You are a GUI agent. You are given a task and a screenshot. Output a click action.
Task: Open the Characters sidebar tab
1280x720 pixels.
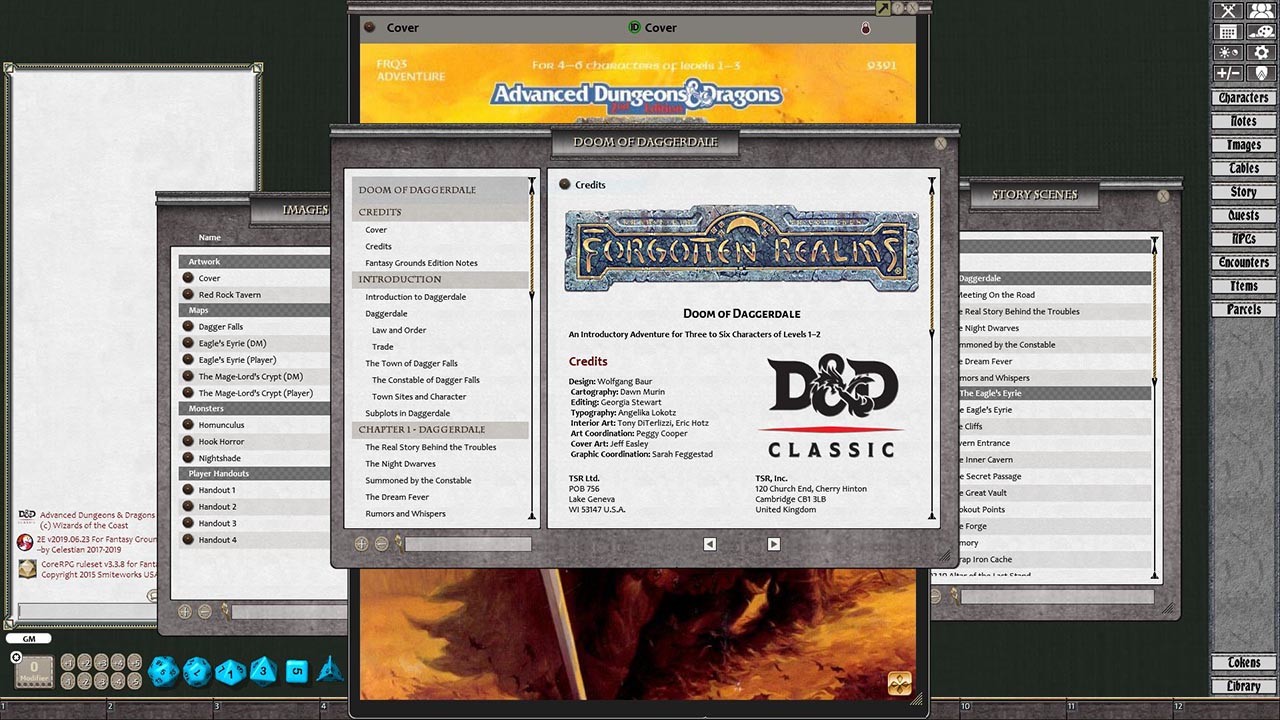1244,98
